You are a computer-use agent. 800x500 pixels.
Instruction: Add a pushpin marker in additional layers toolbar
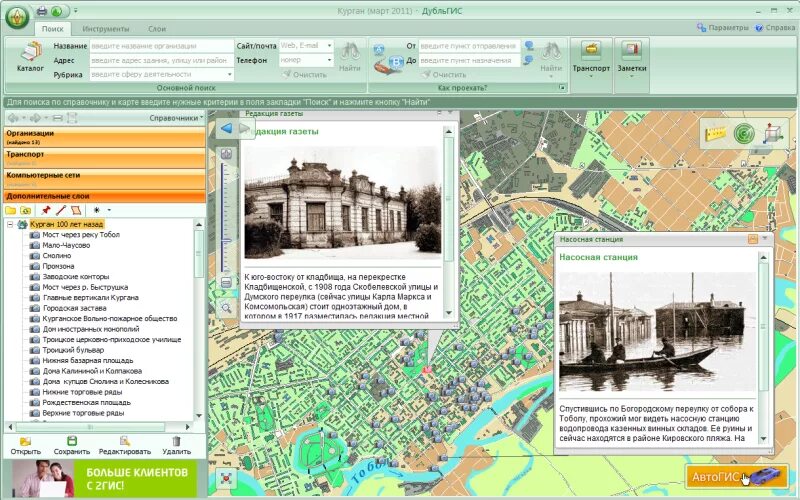coord(46,210)
